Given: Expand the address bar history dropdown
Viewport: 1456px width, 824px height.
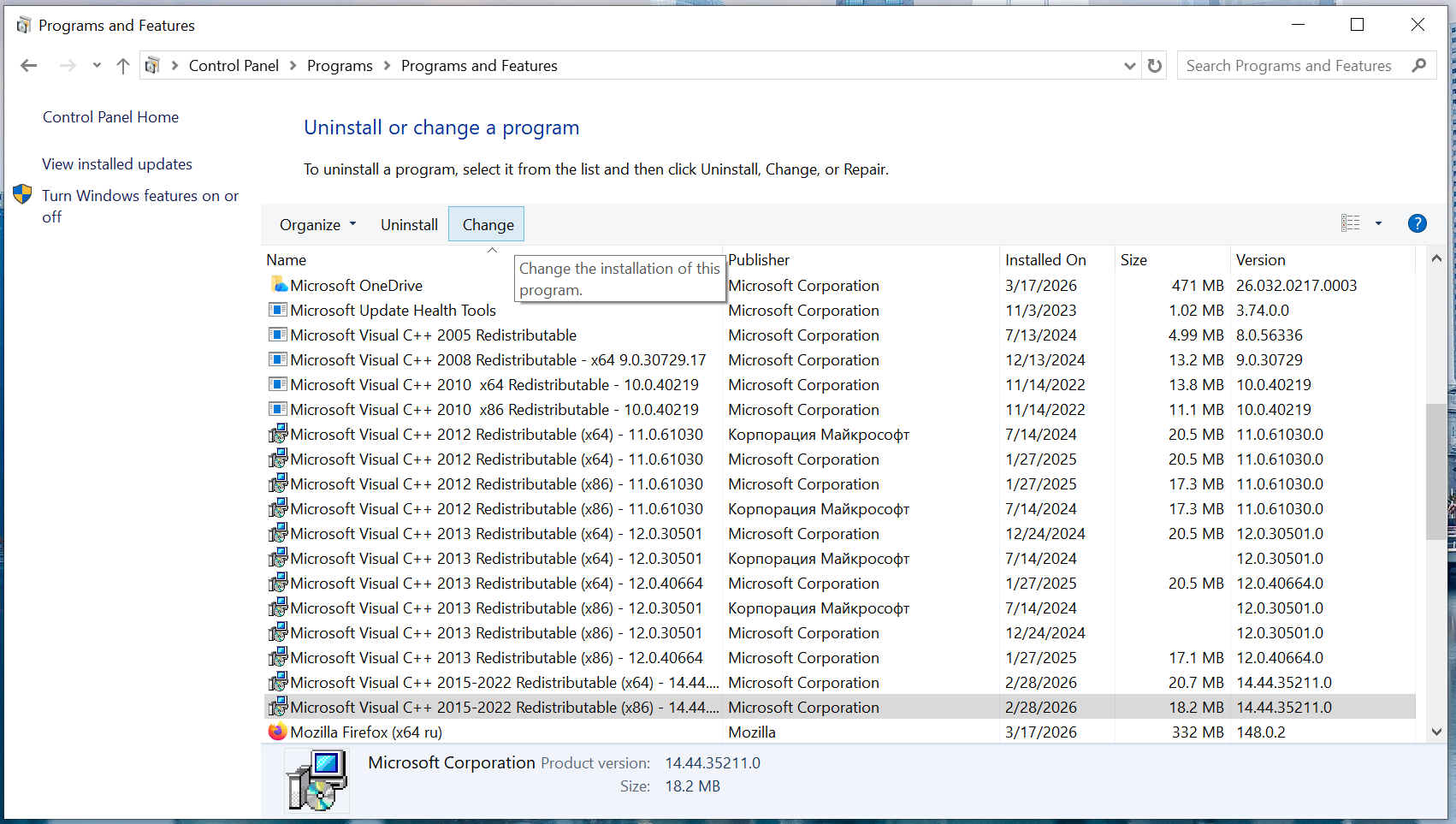Looking at the screenshot, I should pos(1129,66).
